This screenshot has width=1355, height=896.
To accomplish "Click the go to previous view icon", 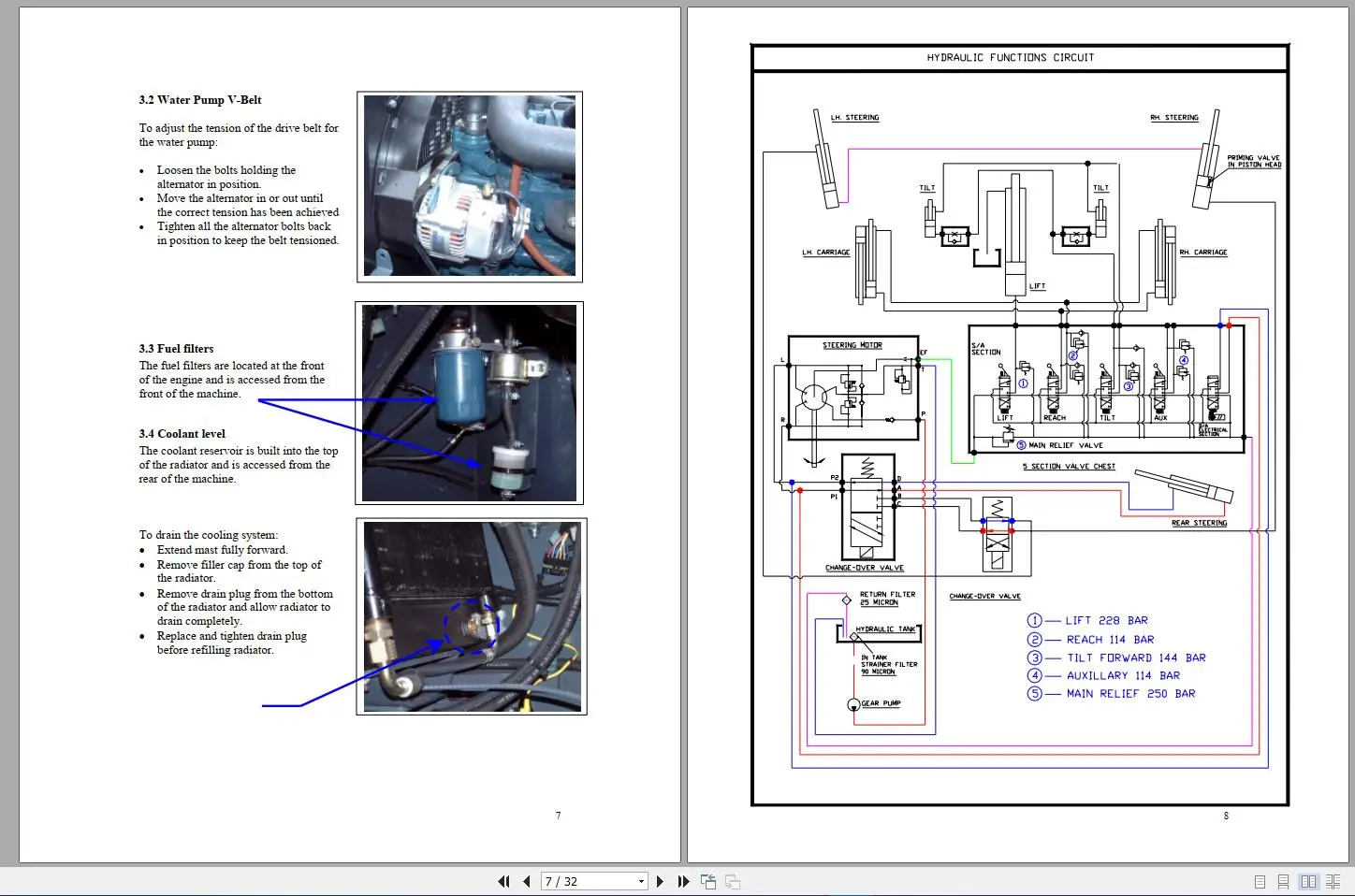I will click(708, 881).
